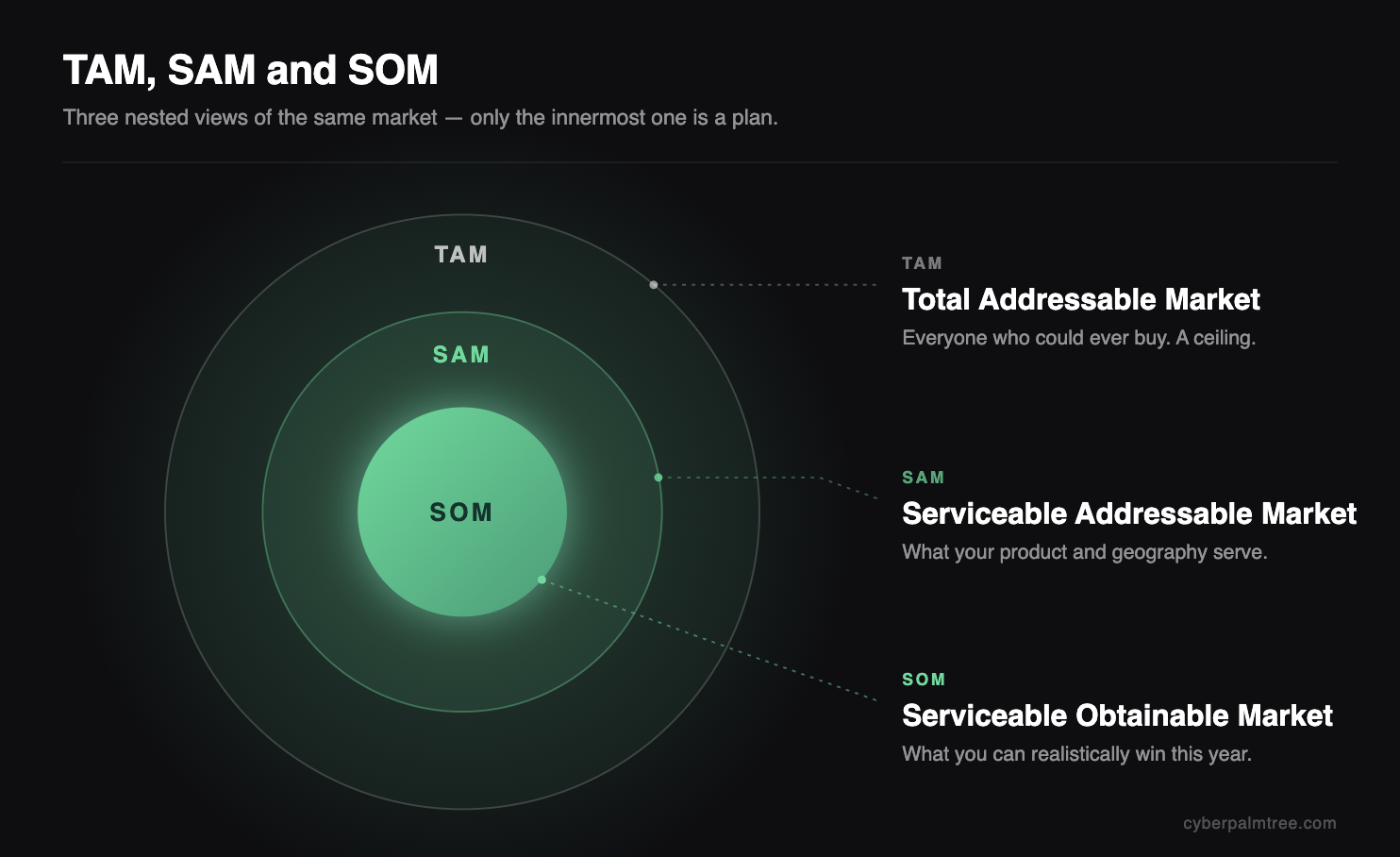The width and height of the screenshot is (1400, 857).
Task: Click the green dot on SAM circle edge
Action: 658,478
